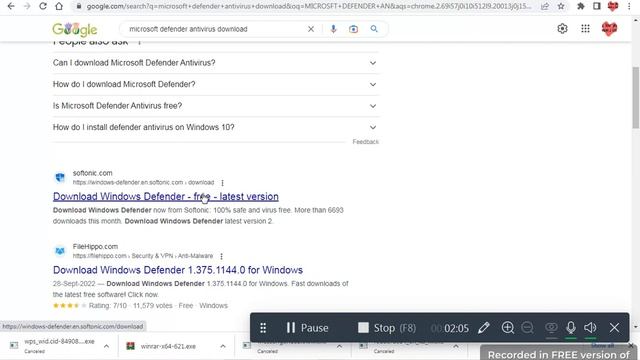This screenshot has width=640, height=360.
Task: Open the browser home page
Action: click(x=59, y=6)
